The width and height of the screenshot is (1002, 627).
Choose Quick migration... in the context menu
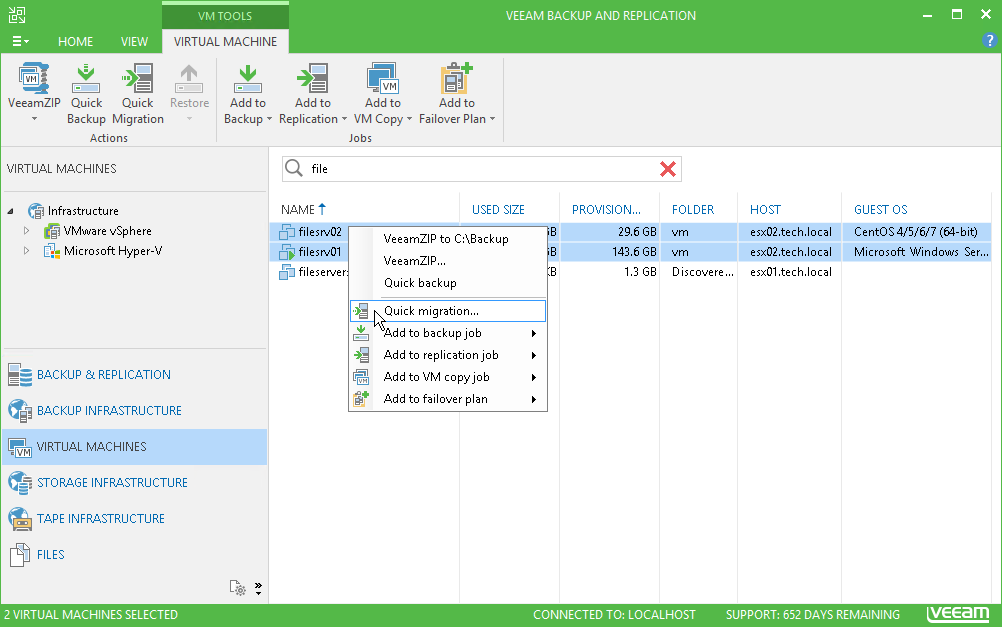pyautogui.click(x=448, y=311)
